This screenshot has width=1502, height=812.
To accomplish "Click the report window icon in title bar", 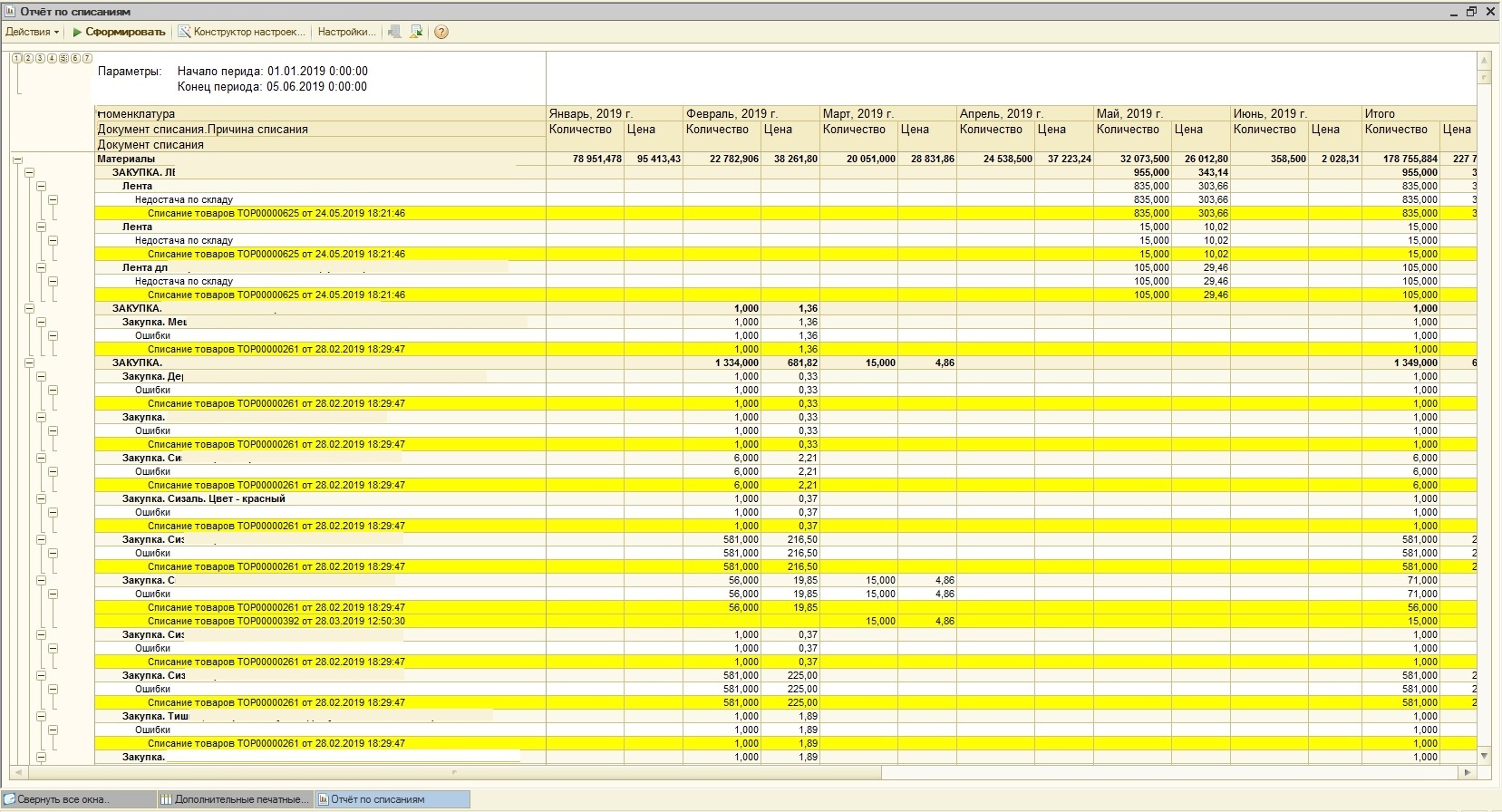I will coord(10,12).
